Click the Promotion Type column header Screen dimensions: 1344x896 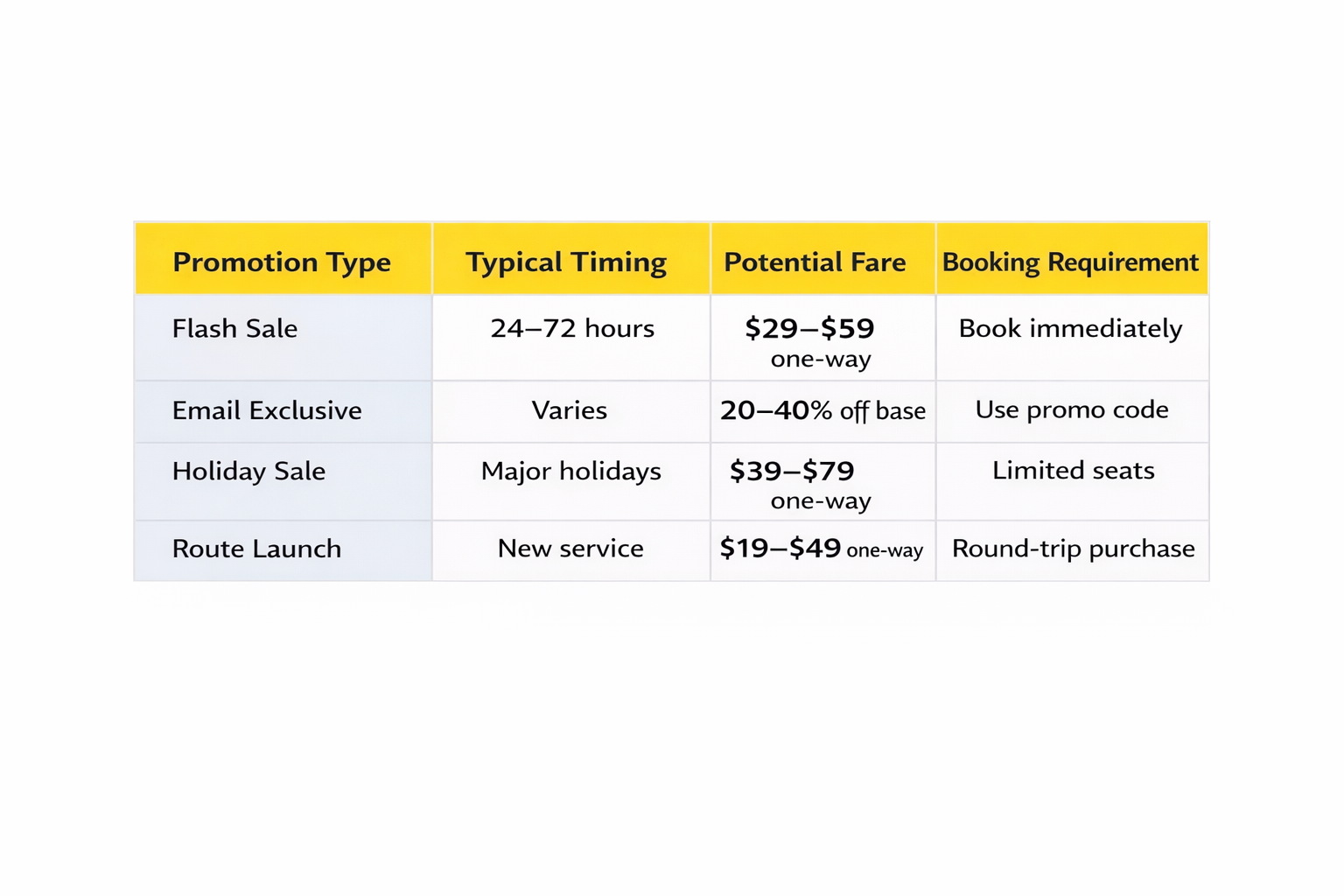click(282, 262)
